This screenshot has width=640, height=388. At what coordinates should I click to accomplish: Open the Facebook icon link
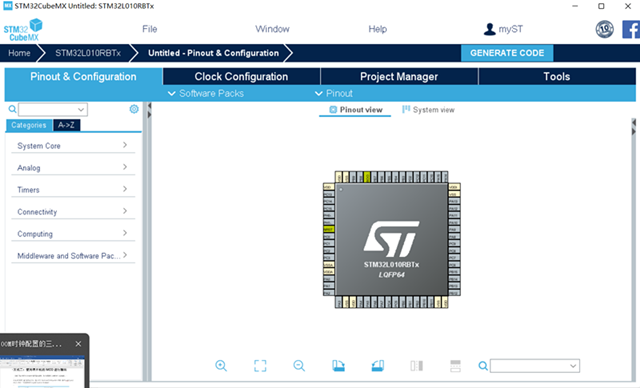pyautogui.click(x=631, y=29)
